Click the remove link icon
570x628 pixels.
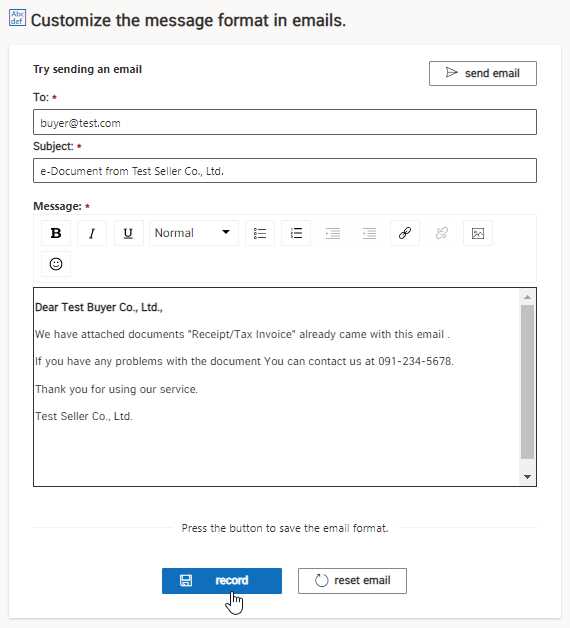click(x=441, y=233)
